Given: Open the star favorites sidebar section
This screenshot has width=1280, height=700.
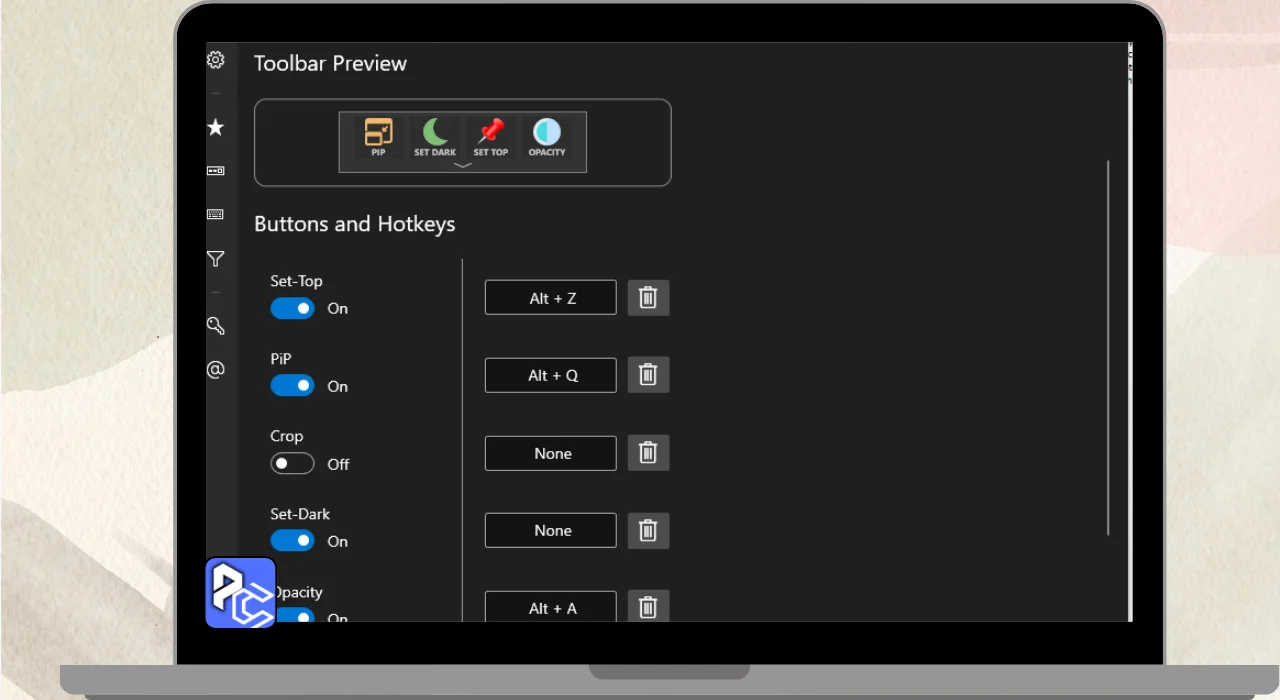Looking at the screenshot, I should [215, 127].
